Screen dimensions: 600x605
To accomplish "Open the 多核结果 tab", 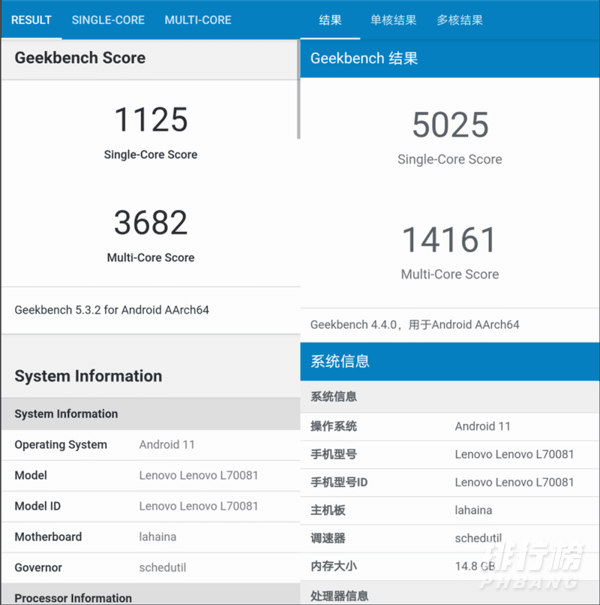I will click(x=460, y=20).
